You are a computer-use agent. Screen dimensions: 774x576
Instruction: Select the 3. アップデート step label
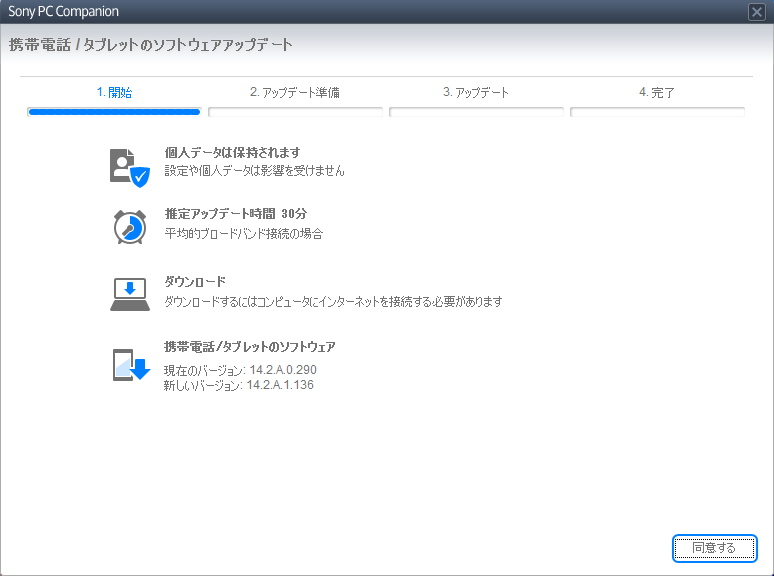[x=476, y=92]
